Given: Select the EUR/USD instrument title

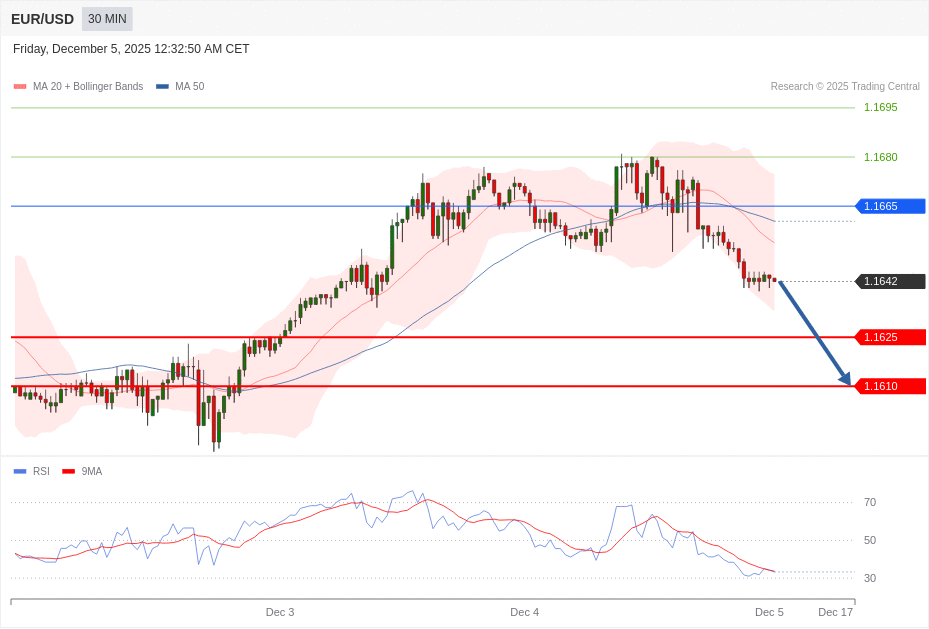Looking at the screenshot, I should tap(42, 18).
